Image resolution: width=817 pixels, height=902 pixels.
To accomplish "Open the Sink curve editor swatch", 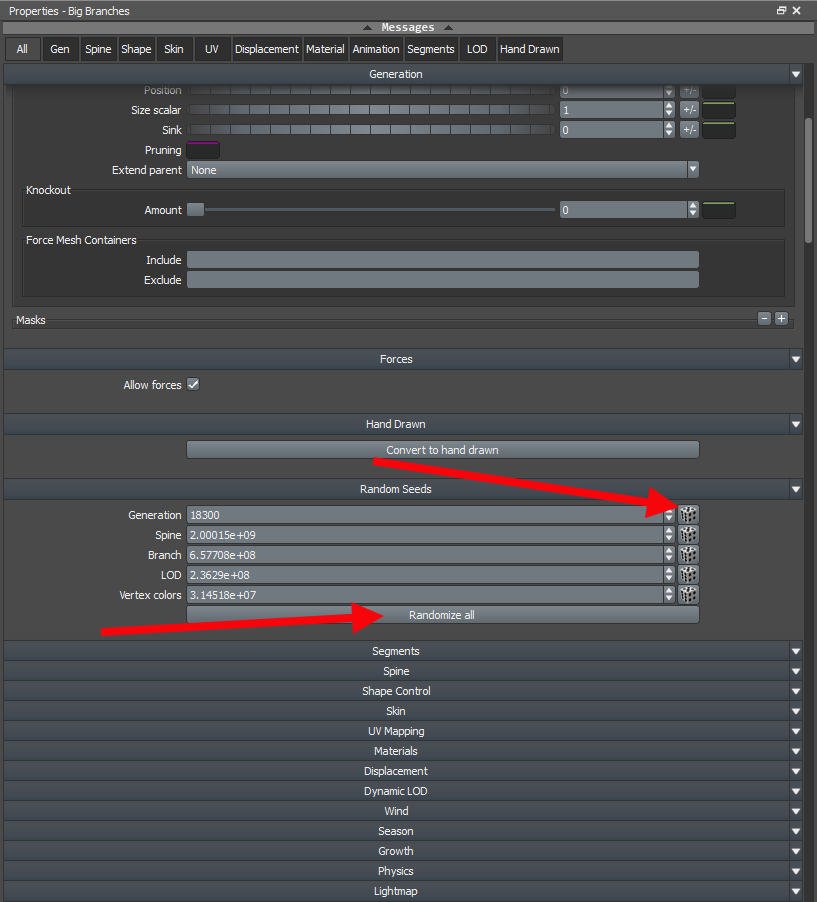I will click(719, 130).
